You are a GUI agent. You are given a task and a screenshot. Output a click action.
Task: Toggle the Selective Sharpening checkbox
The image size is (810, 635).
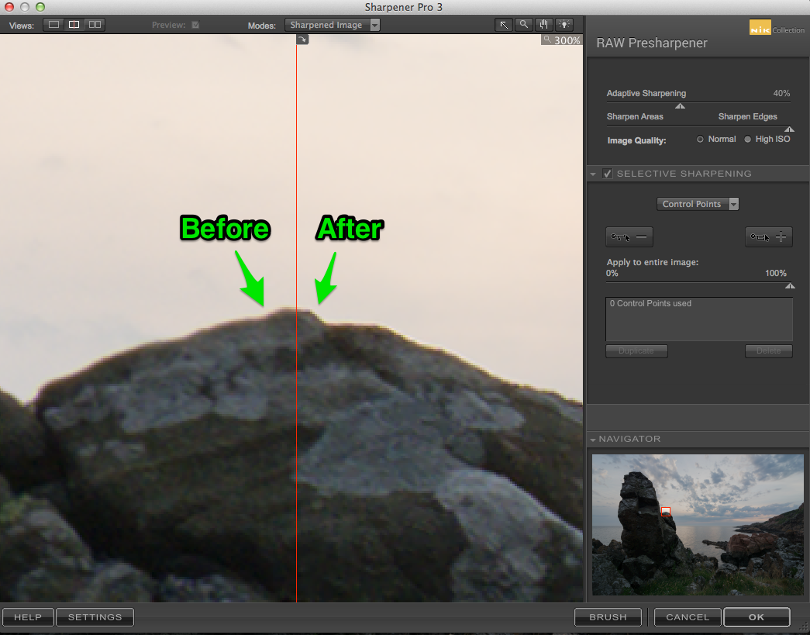click(x=608, y=174)
